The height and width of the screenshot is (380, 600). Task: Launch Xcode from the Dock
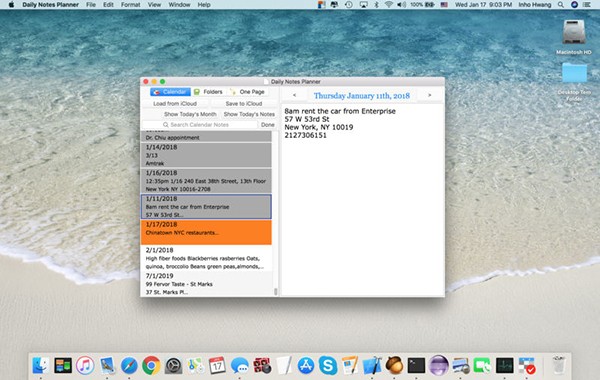point(372,365)
